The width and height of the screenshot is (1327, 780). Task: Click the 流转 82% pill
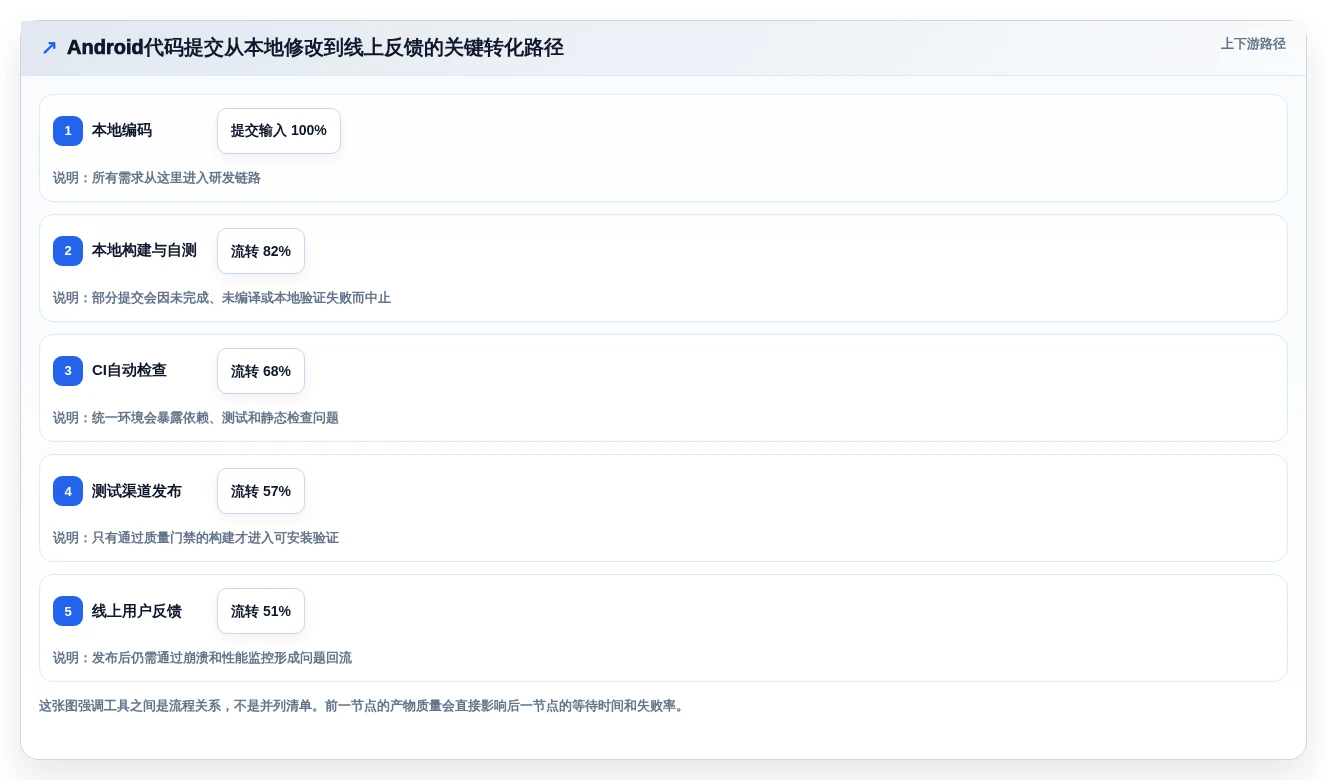pos(261,251)
